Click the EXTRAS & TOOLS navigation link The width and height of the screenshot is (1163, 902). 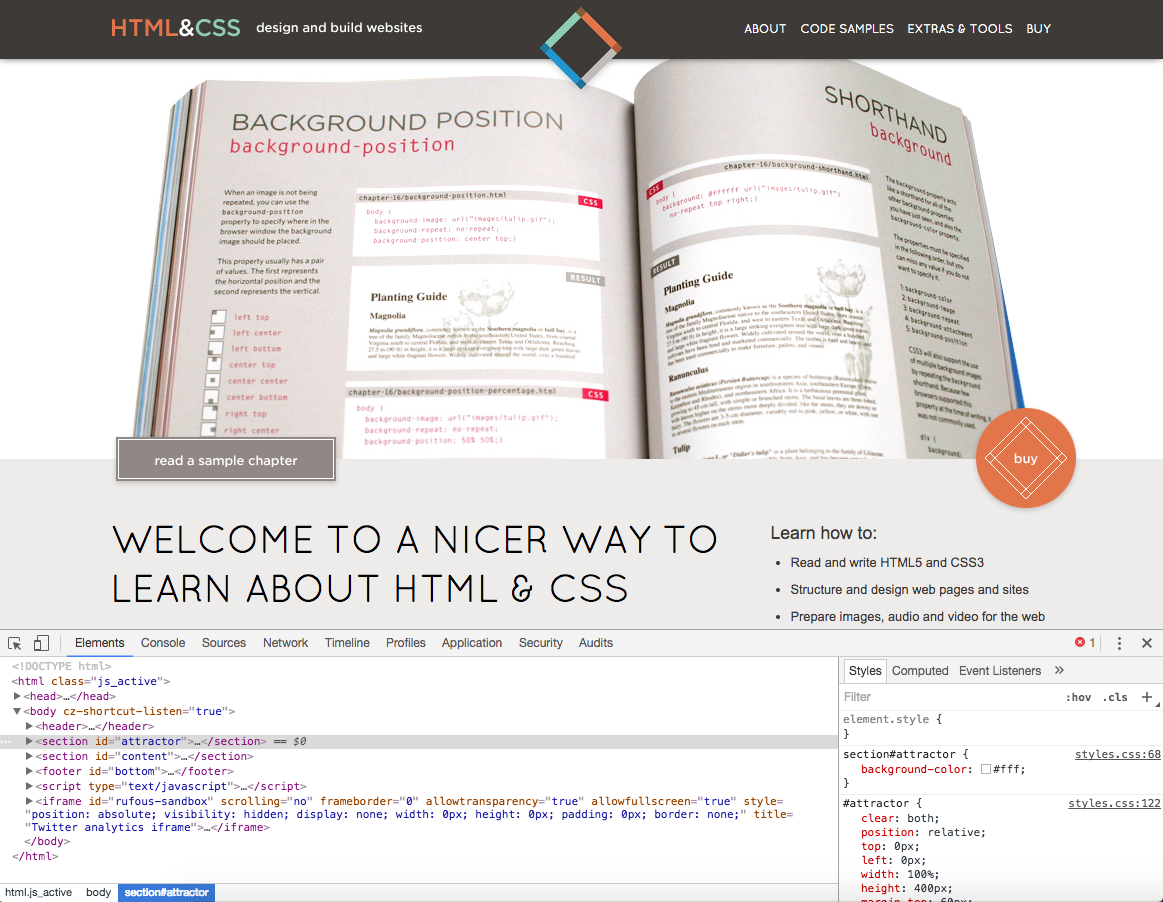pos(960,29)
